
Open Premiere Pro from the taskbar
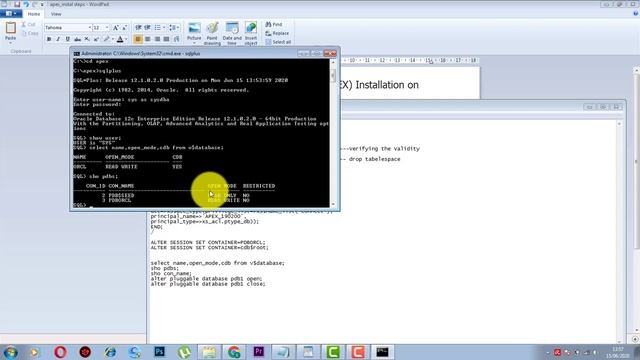click(x=259, y=352)
